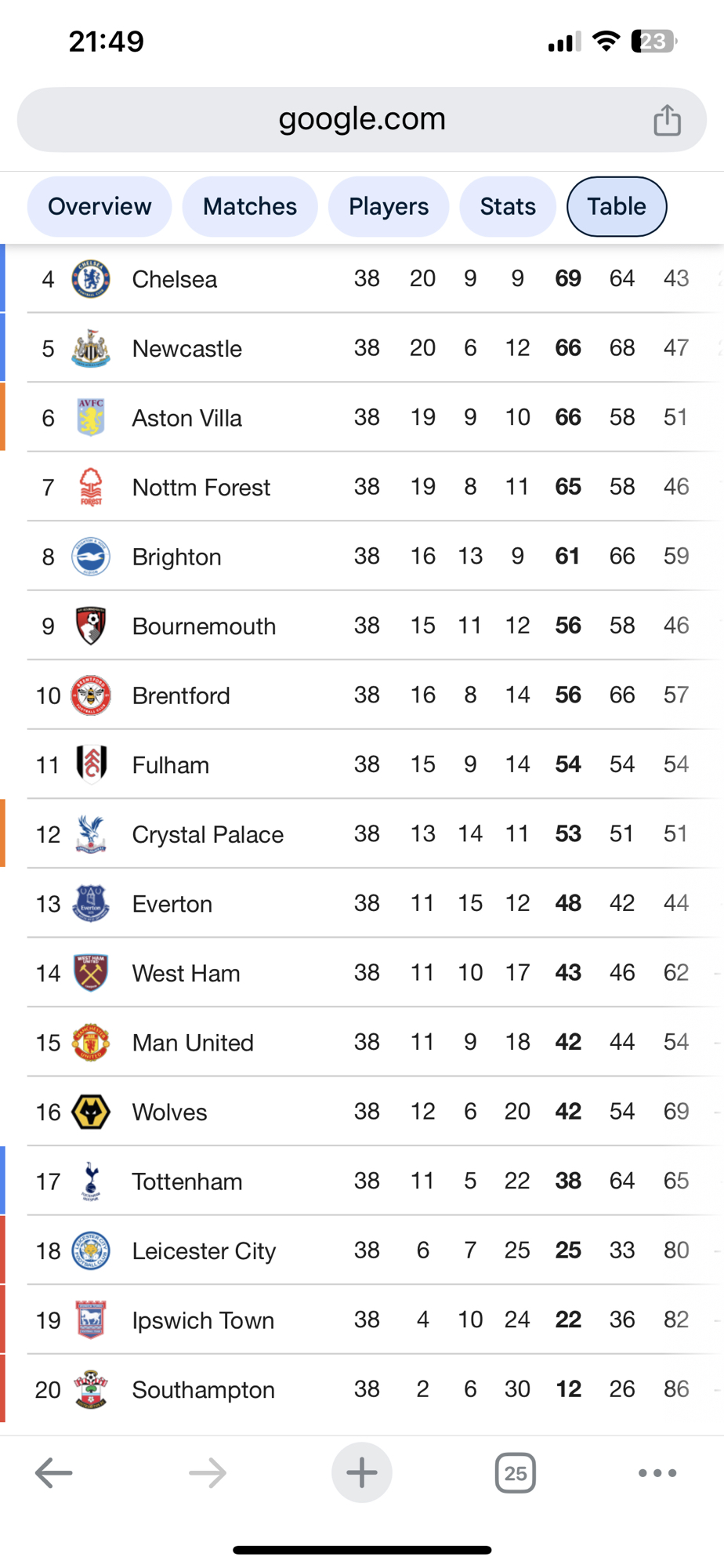Image resolution: width=724 pixels, height=1568 pixels.
Task: Tap the Chelsea club crest
Action: tap(91, 279)
